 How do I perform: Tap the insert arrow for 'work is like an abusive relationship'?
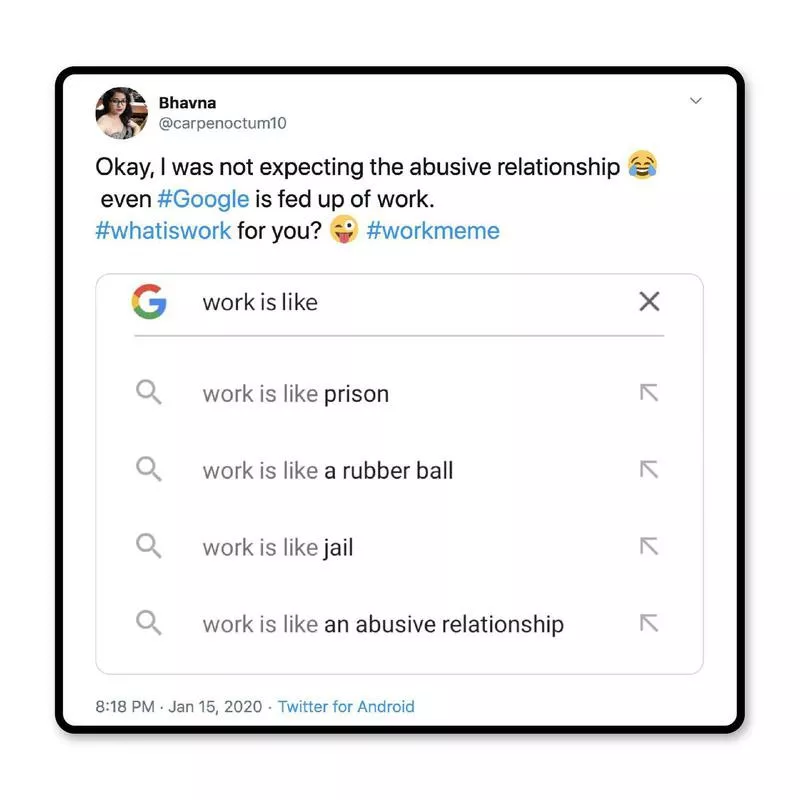(x=649, y=624)
